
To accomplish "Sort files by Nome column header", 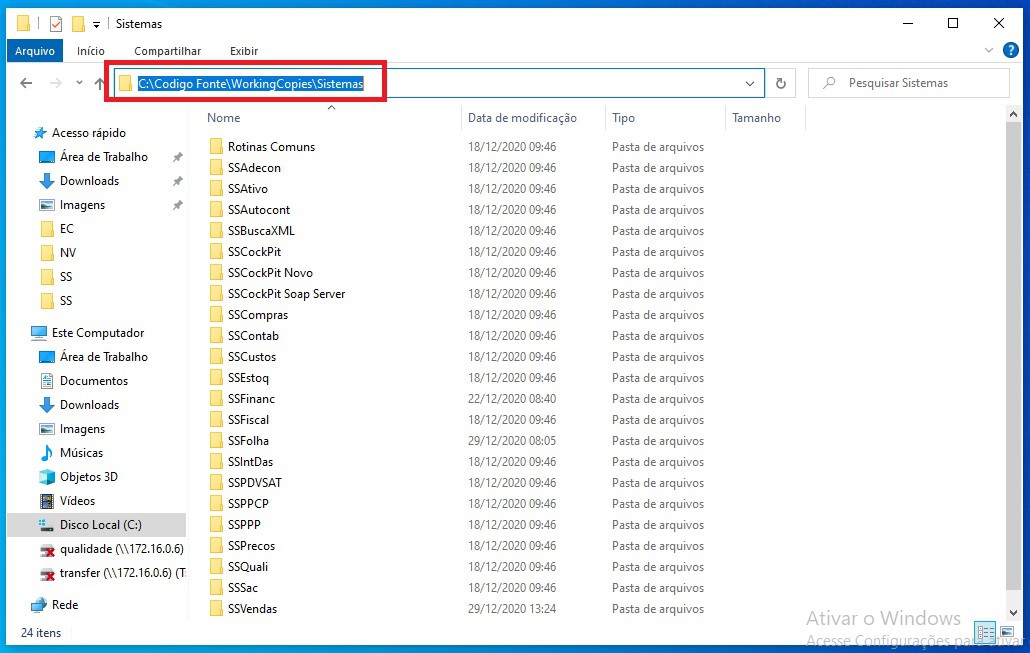I will click(224, 118).
